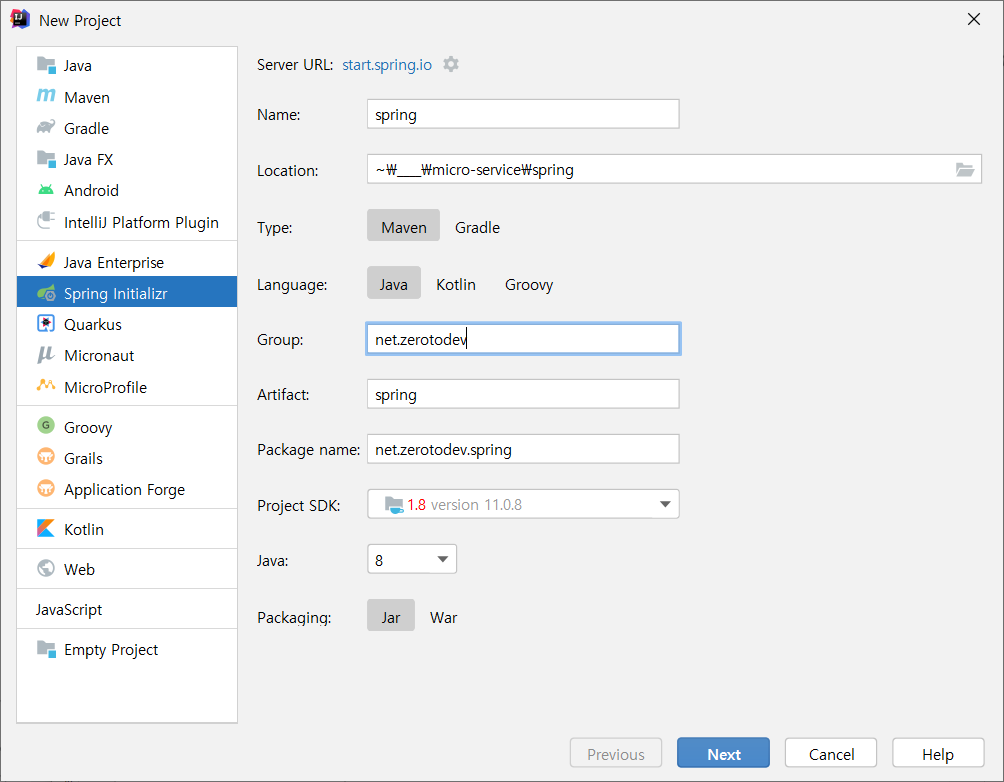Select the Micronaut generator entry
1004x782 pixels.
[127, 355]
